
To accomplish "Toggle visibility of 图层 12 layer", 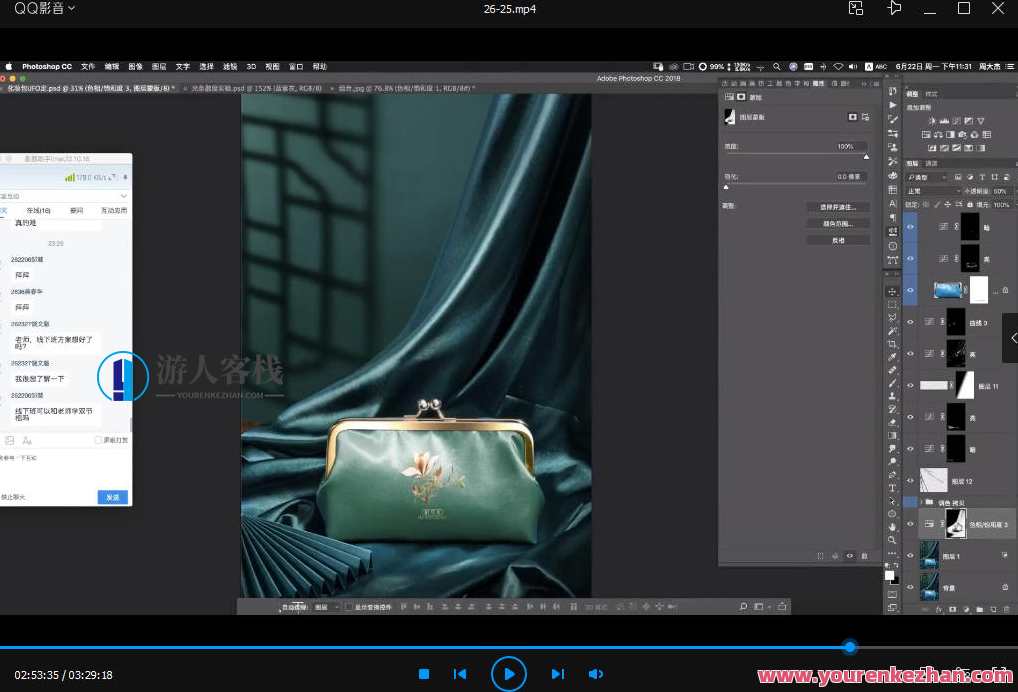I will [x=910, y=480].
